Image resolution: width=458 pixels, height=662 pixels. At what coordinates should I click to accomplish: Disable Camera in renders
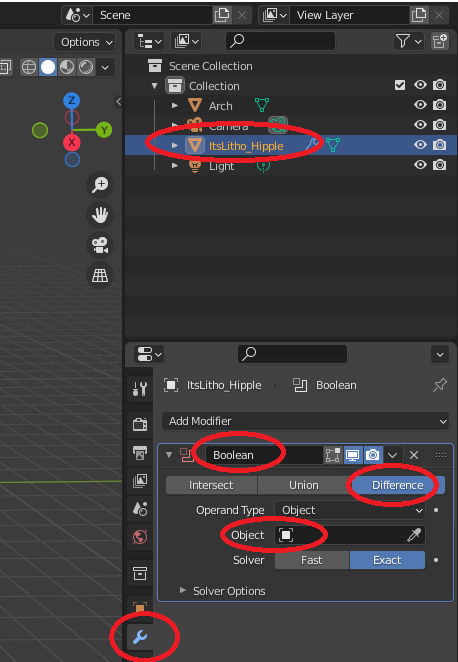(x=439, y=125)
